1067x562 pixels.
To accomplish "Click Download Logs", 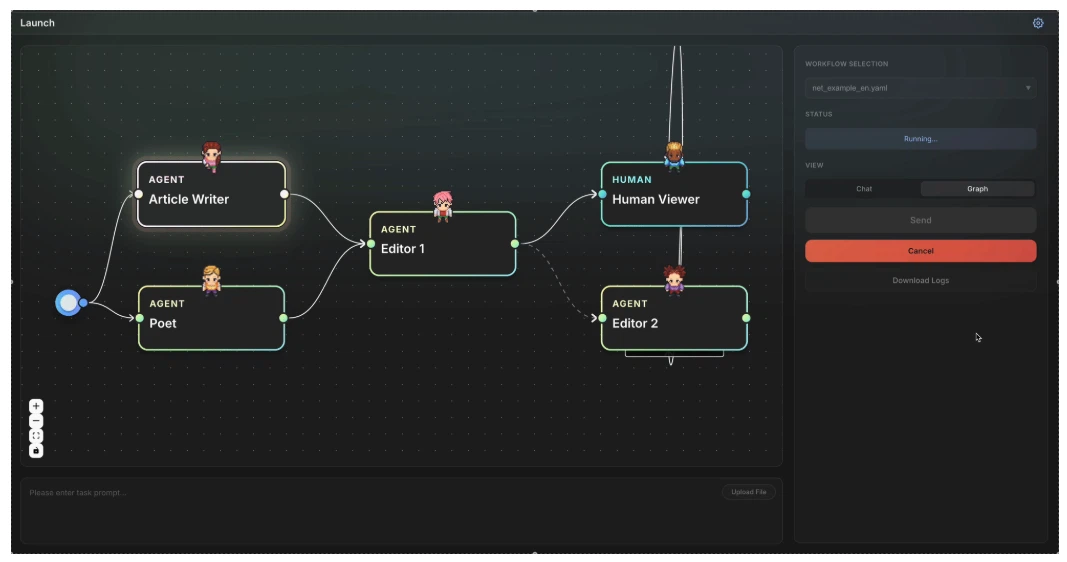I will 921,280.
